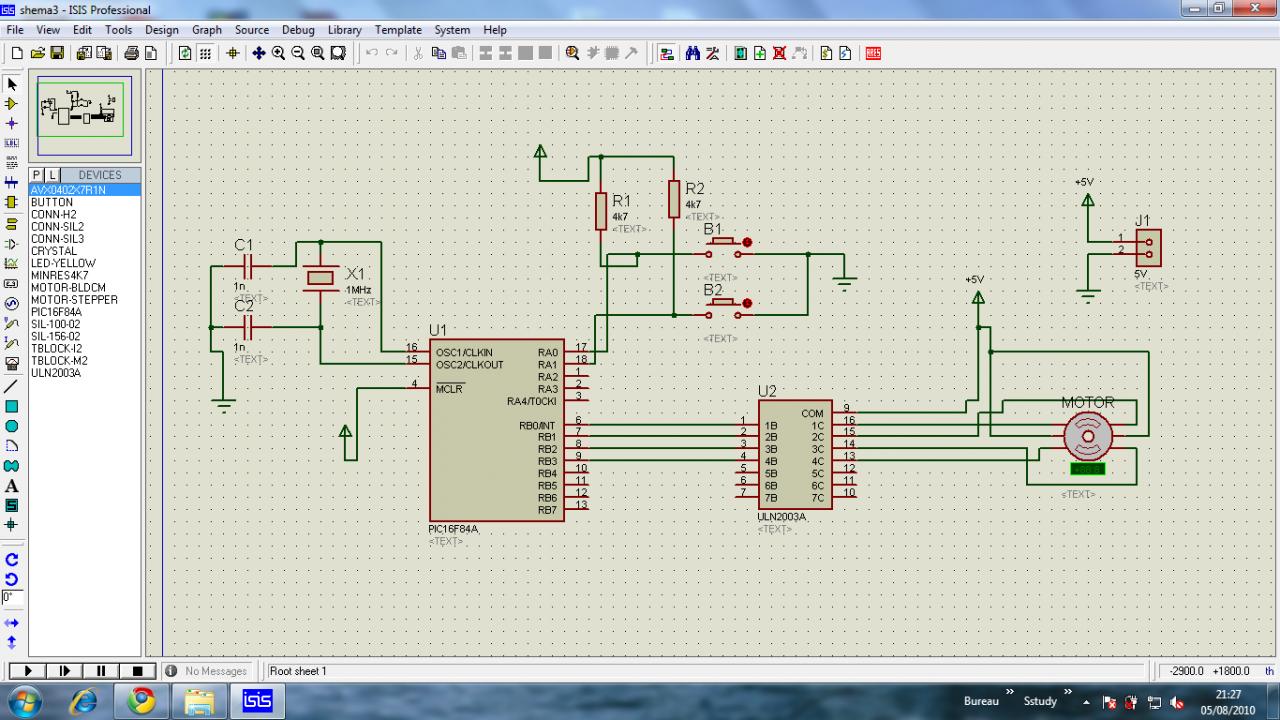Screen dimensions: 1280x720
Task: Click the Zoom In magnifier icon
Action: click(x=278, y=53)
